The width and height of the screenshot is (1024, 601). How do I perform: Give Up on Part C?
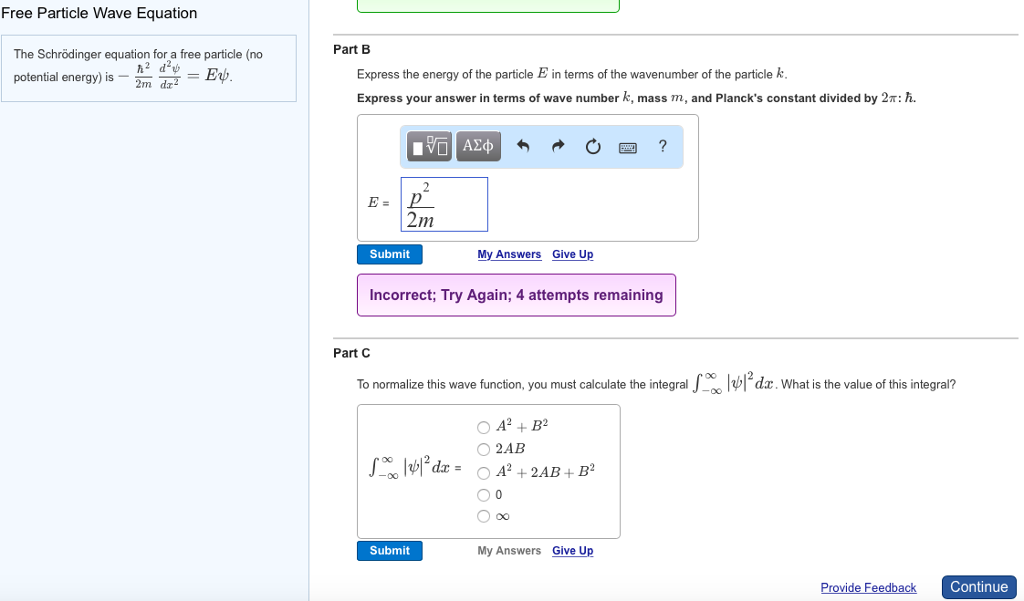coord(572,550)
